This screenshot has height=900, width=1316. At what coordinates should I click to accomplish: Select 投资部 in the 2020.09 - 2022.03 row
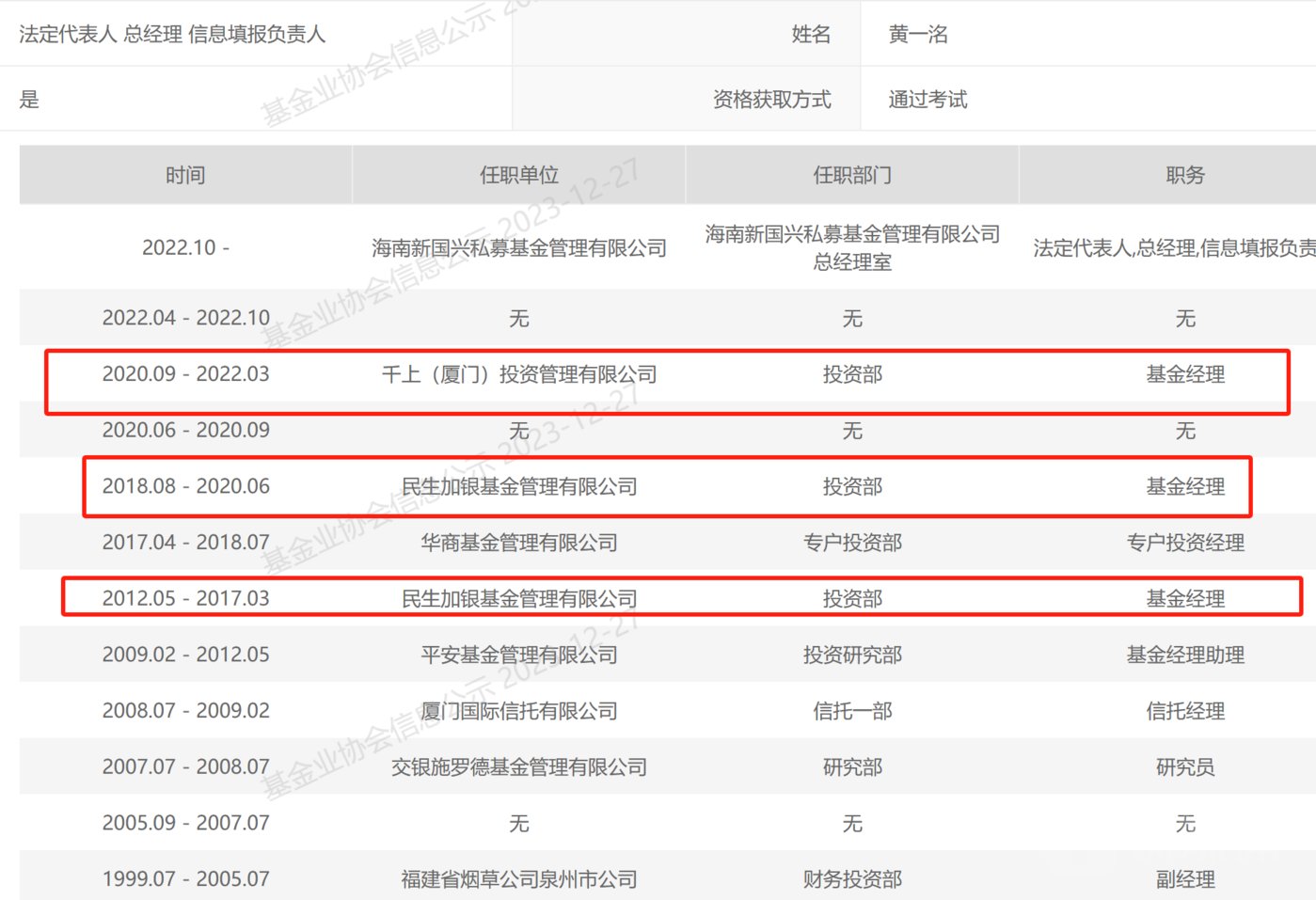[852, 374]
